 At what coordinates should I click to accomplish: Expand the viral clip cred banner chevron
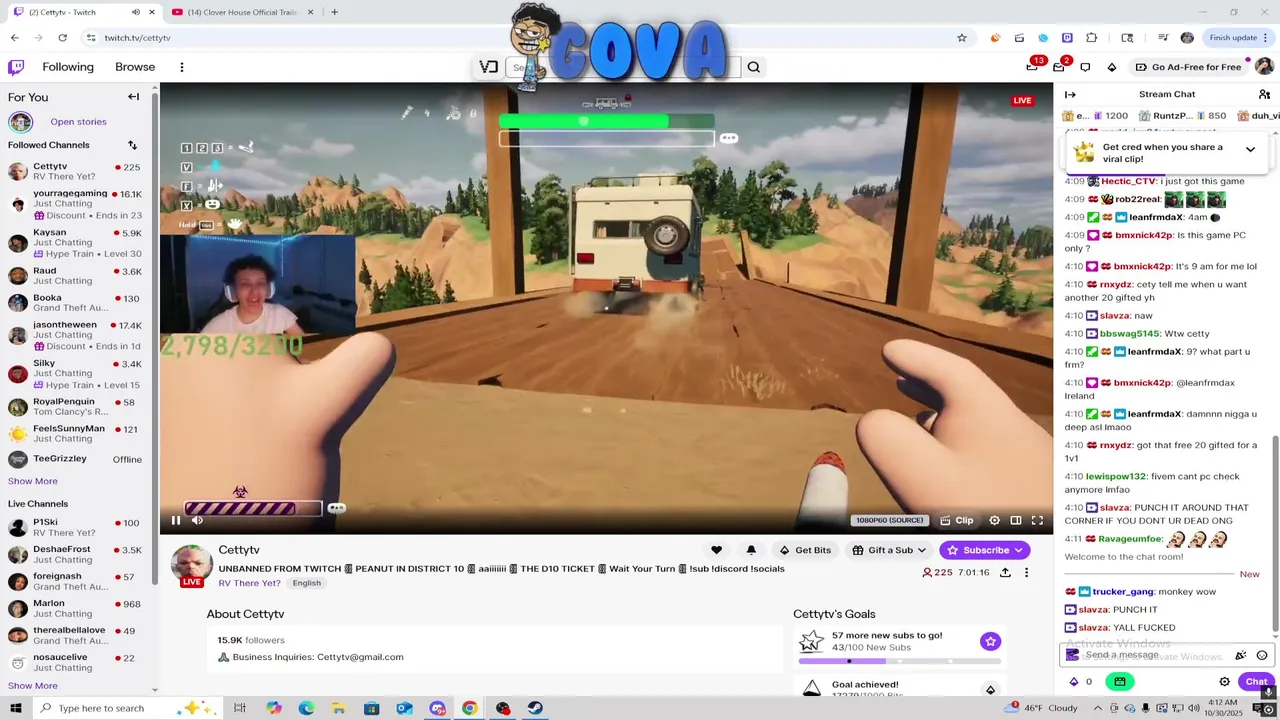[1250, 149]
